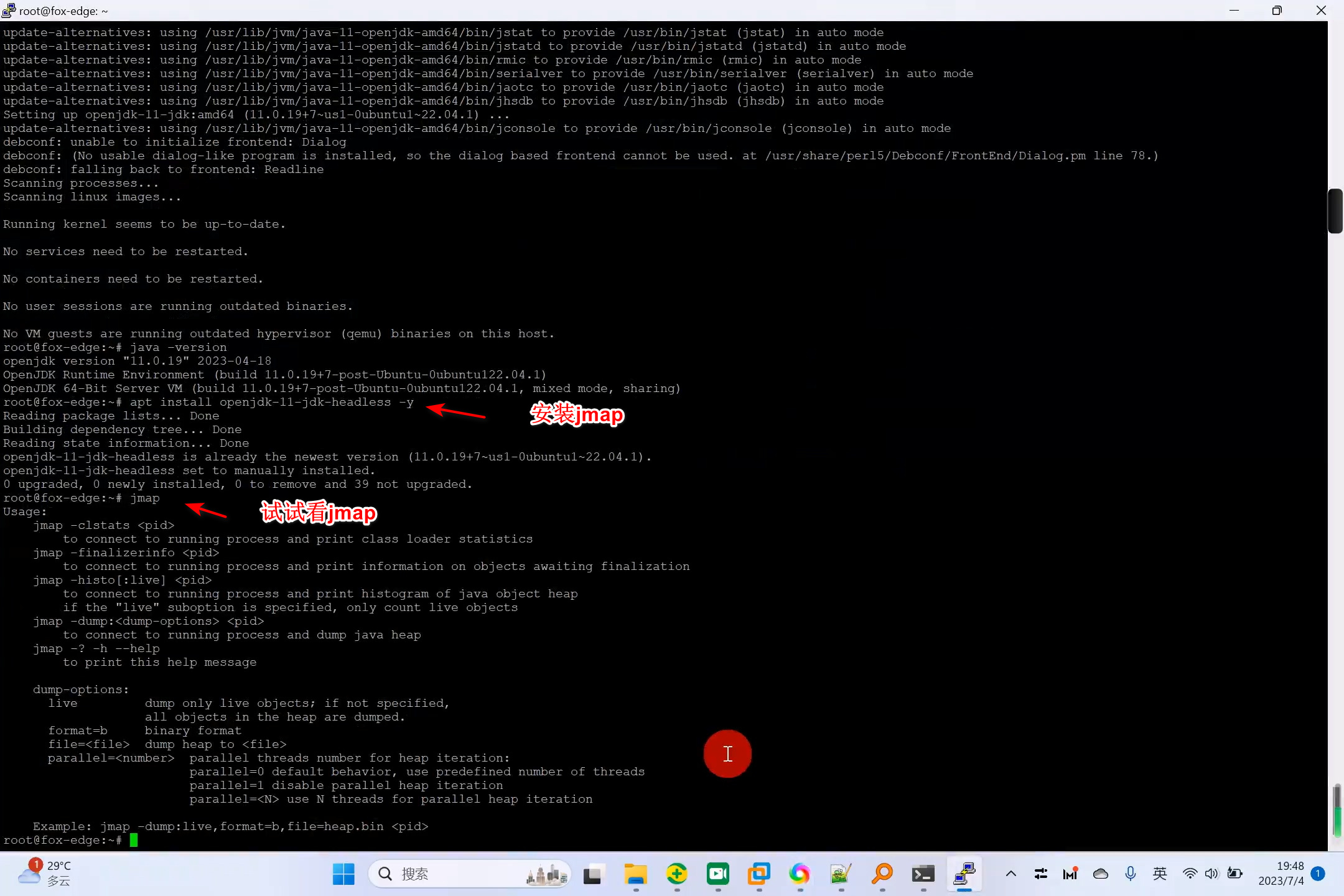Open the Windows Start menu

[x=343, y=874]
